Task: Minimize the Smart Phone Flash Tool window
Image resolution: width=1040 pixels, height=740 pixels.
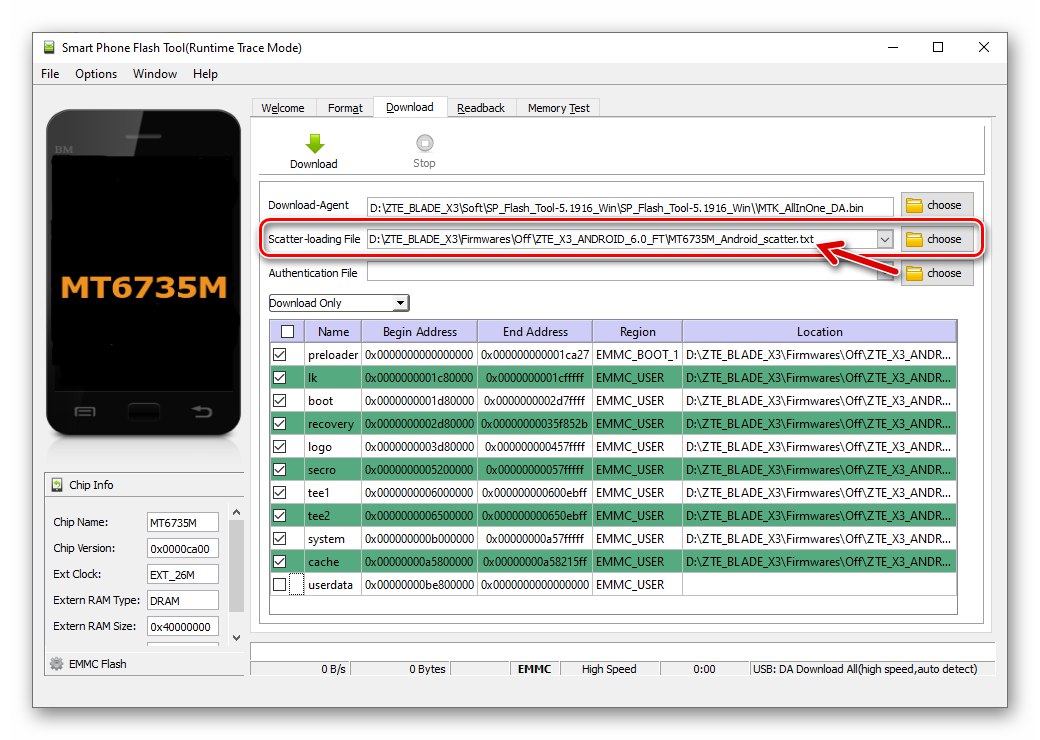Action: point(893,47)
